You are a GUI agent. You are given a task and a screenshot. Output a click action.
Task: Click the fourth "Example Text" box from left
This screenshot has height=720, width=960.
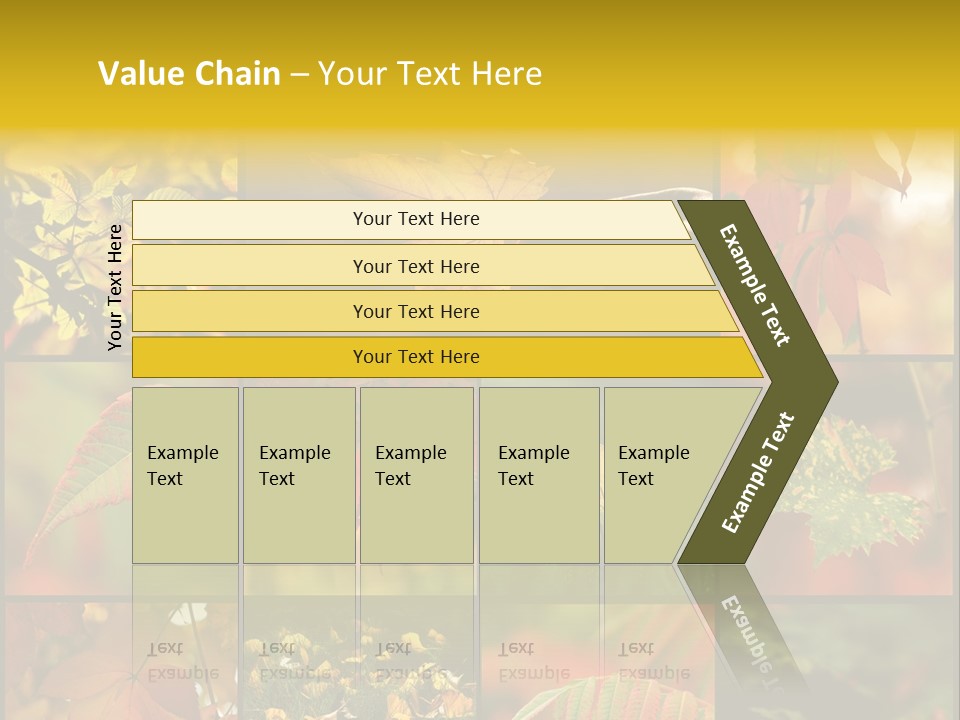point(539,475)
